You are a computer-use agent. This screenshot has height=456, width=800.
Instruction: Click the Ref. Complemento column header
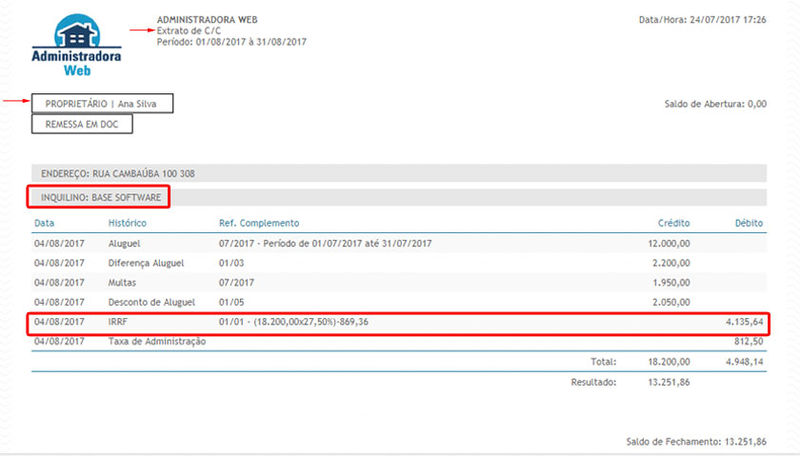coord(259,222)
